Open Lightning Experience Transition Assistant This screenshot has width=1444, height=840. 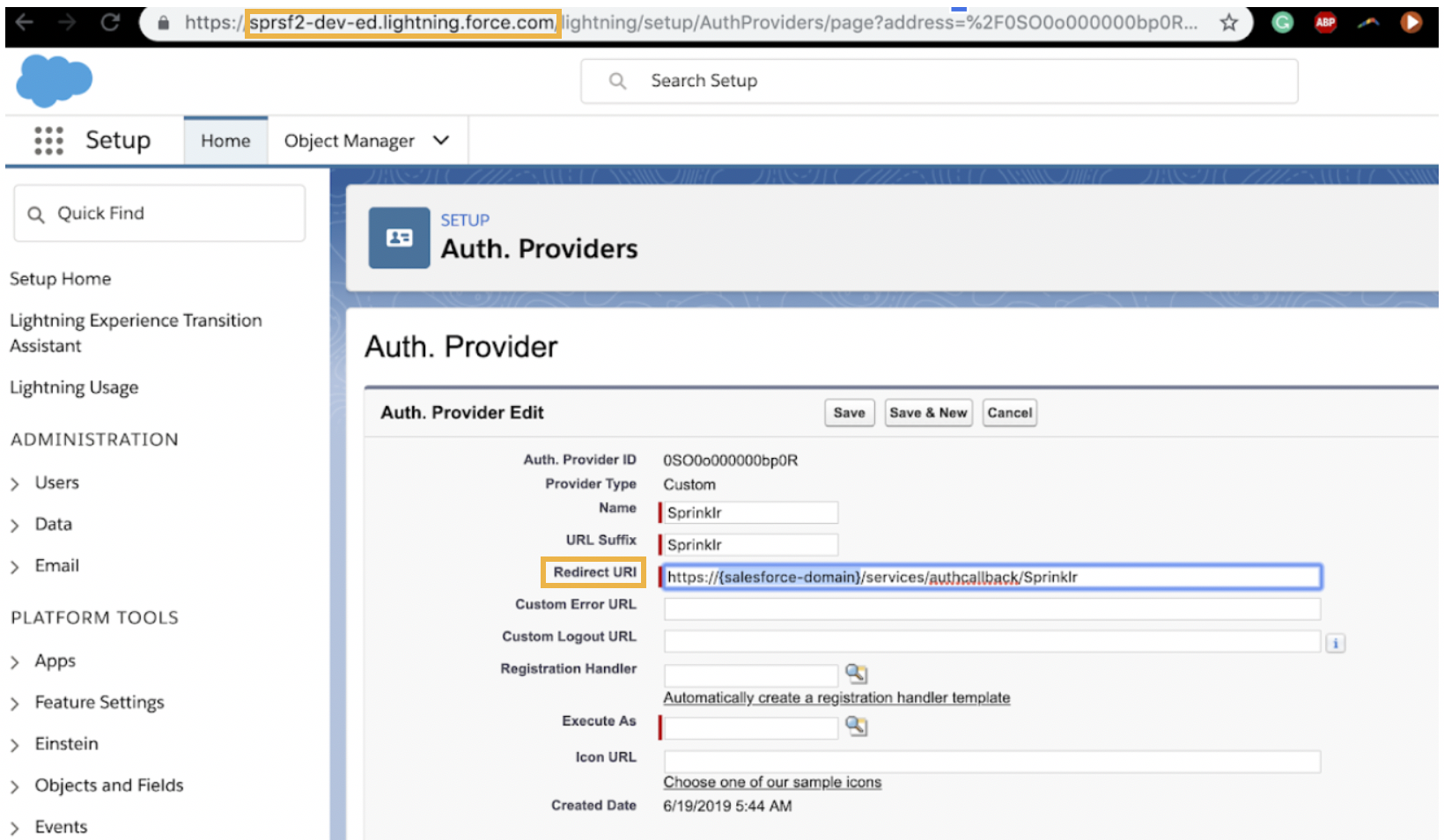pos(136,333)
